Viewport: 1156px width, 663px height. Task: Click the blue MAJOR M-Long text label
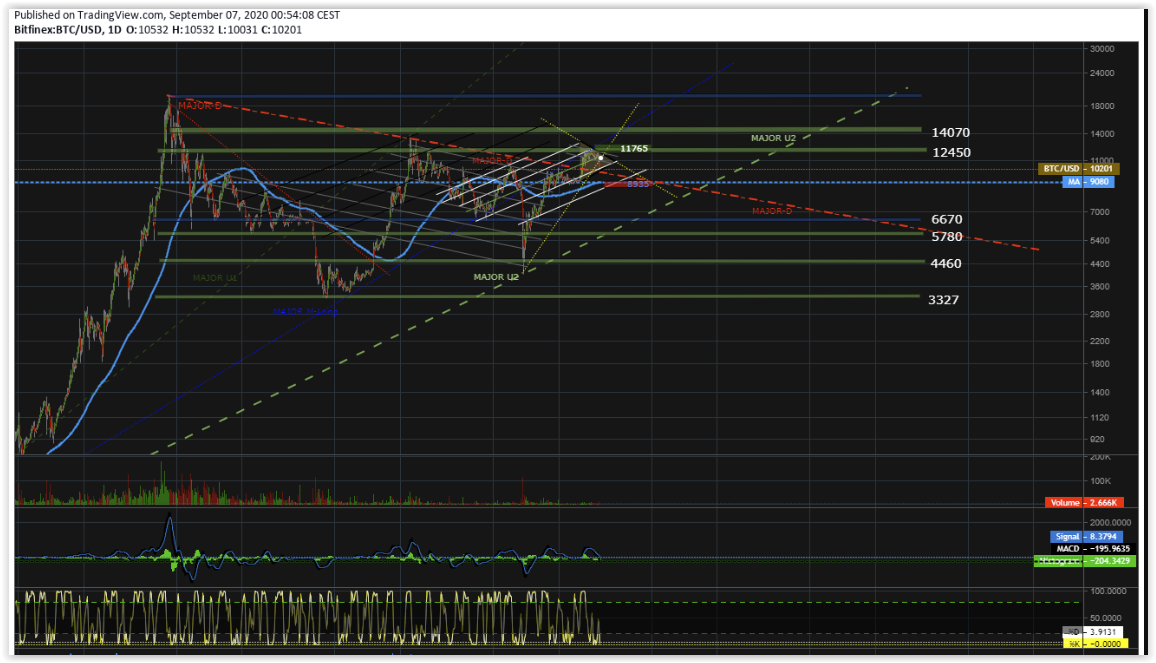306,312
